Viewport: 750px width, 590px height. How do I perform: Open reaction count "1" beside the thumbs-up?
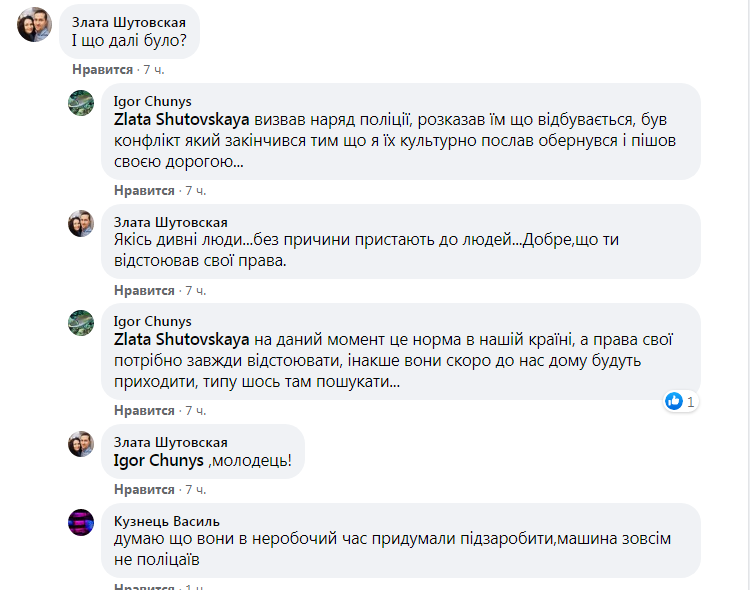(x=691, y=401)
